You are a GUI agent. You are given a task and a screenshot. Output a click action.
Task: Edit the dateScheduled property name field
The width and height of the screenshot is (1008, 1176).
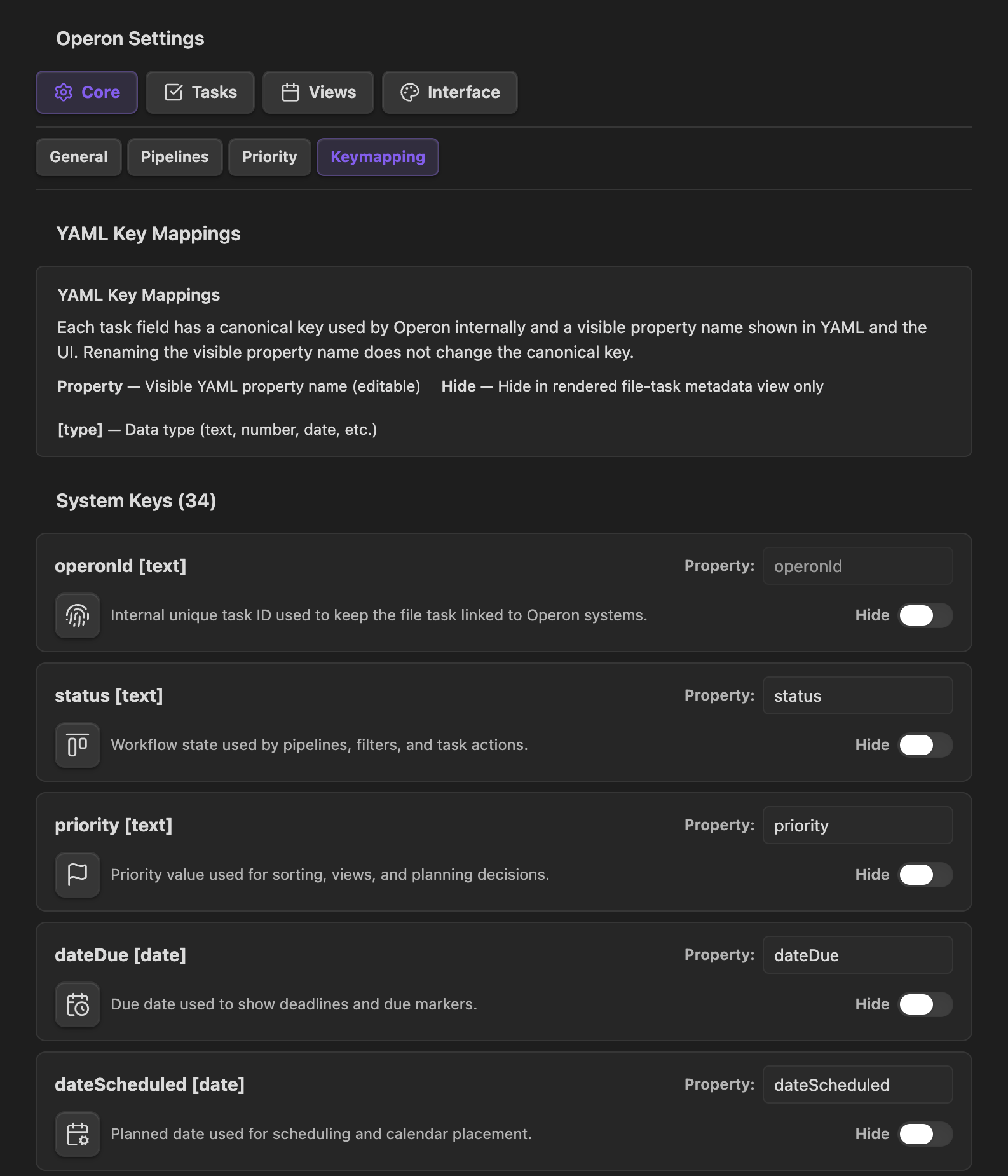click(x=857, y=1084)
